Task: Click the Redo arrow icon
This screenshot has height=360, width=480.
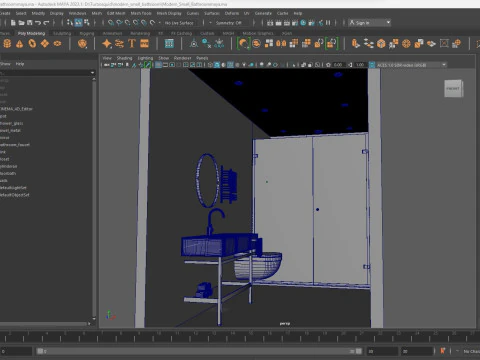Action: click(46, 23)
